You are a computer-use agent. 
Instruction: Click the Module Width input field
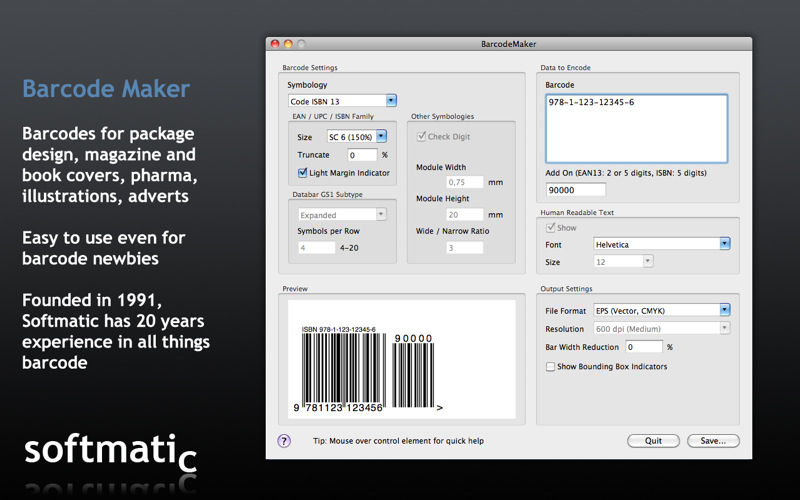click(464, 182)
